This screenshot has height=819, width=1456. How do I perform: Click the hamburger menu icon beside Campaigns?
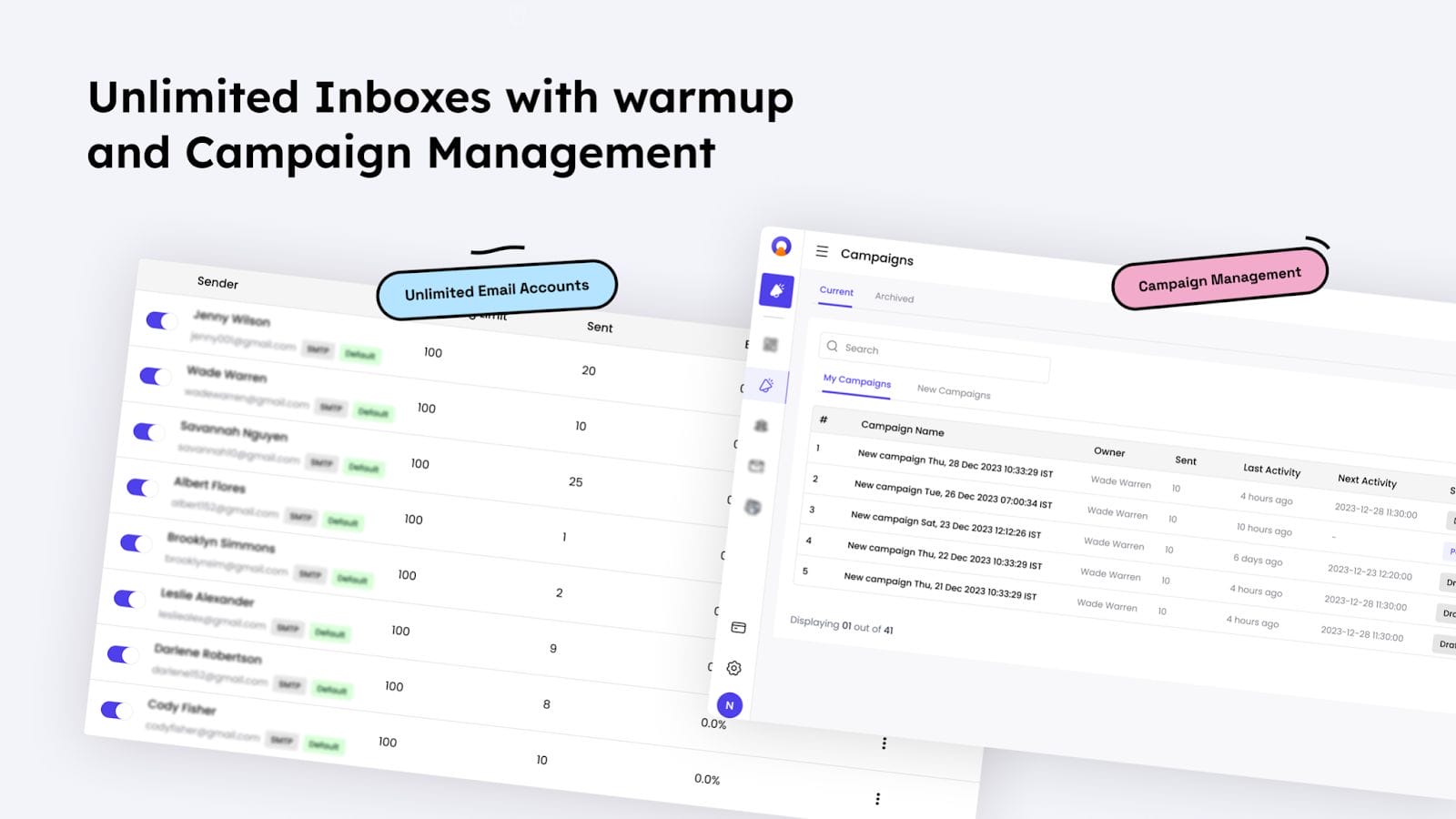822,251
